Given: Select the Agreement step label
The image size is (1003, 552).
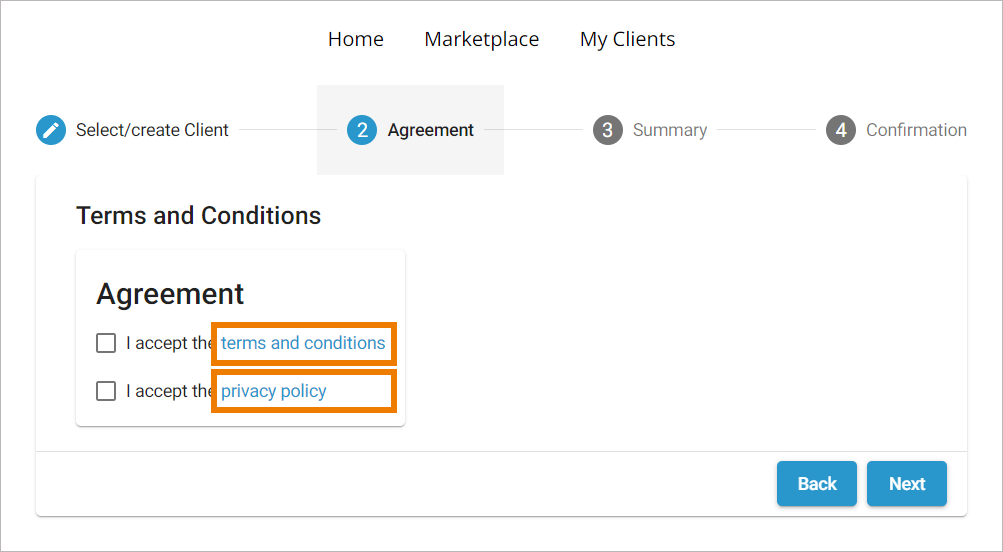Looking at the screenshot, I should [x=431, y=130].
